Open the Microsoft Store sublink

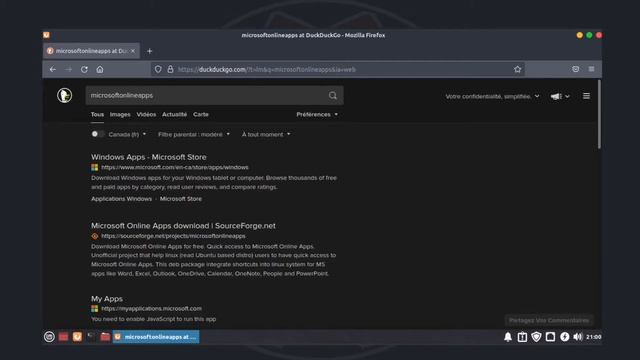(x=181, y=199)
